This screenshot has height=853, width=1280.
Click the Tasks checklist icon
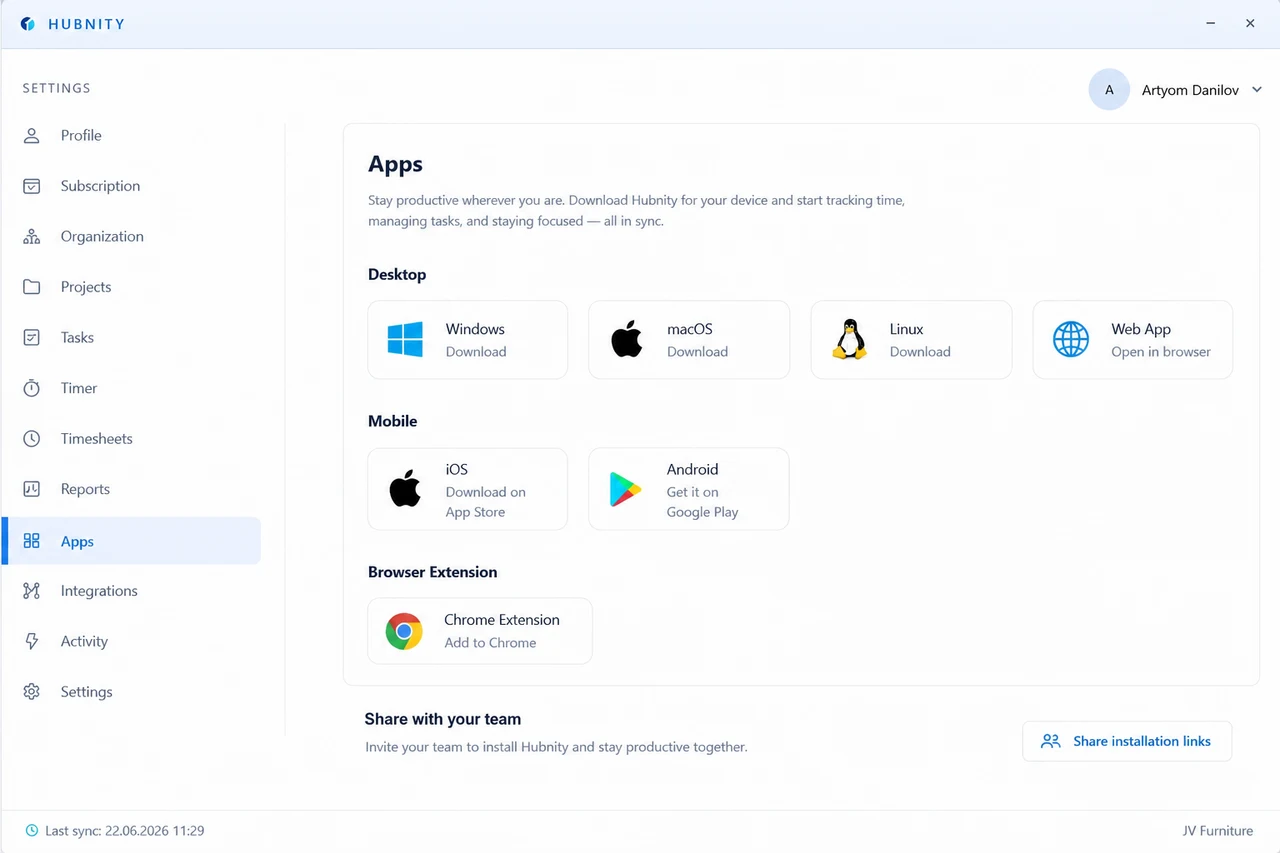point(32,337)
